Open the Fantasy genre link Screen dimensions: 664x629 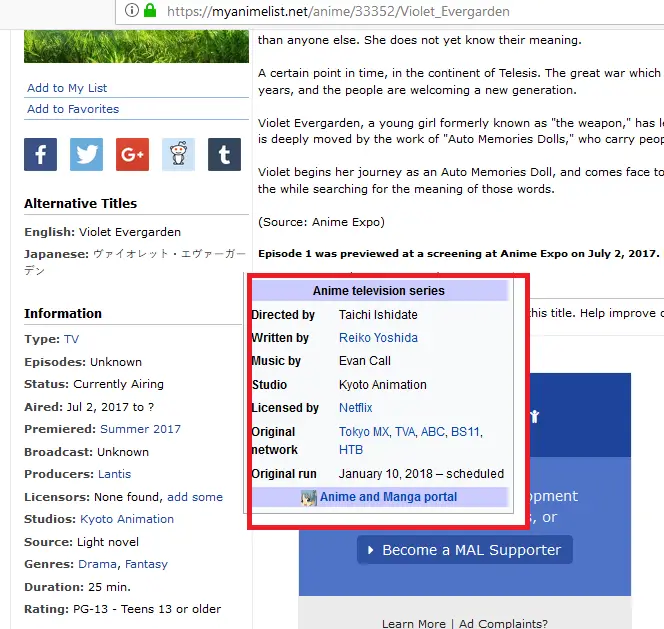click(146, 564)
